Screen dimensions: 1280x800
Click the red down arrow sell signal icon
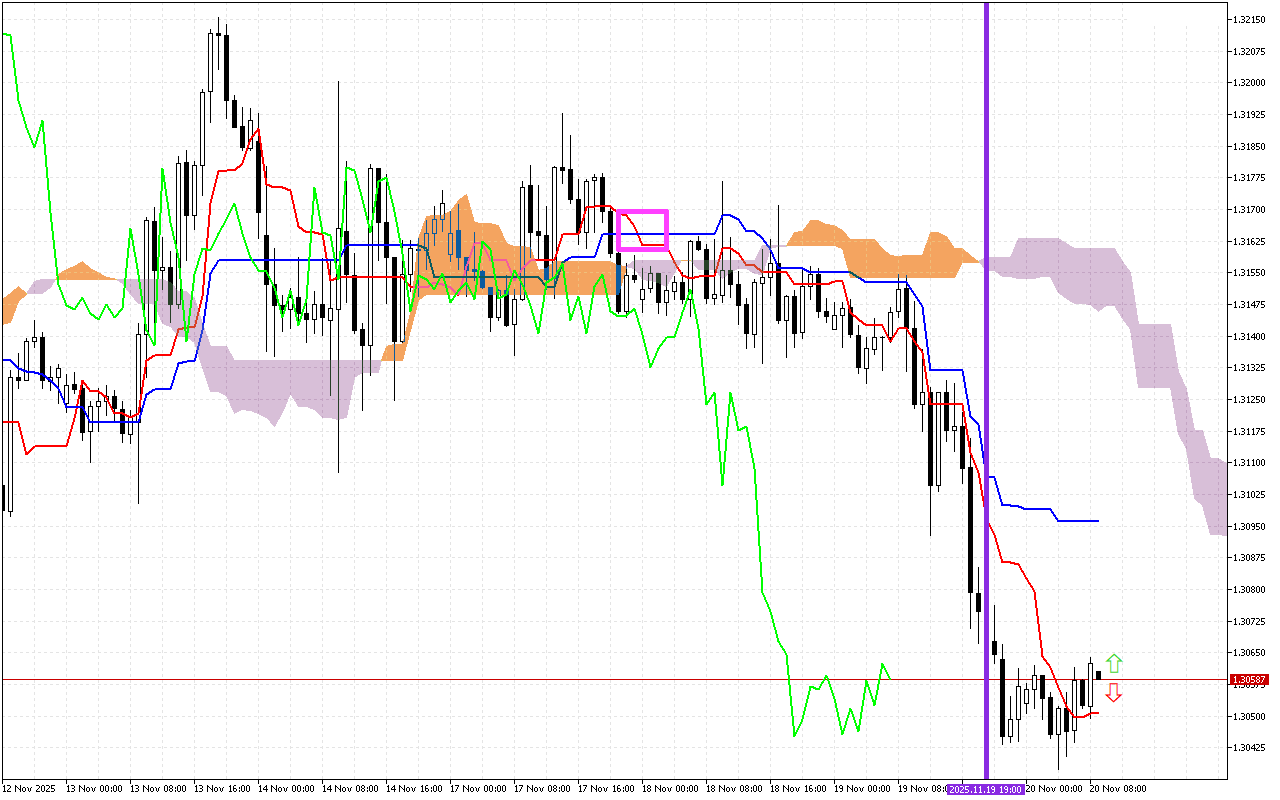[1114, 691]
